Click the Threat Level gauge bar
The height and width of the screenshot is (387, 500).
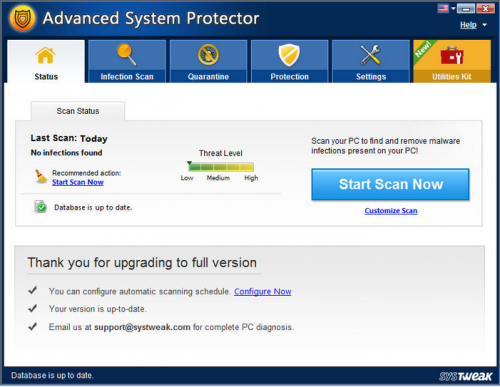pyautogui.click(x=221, y=166)
